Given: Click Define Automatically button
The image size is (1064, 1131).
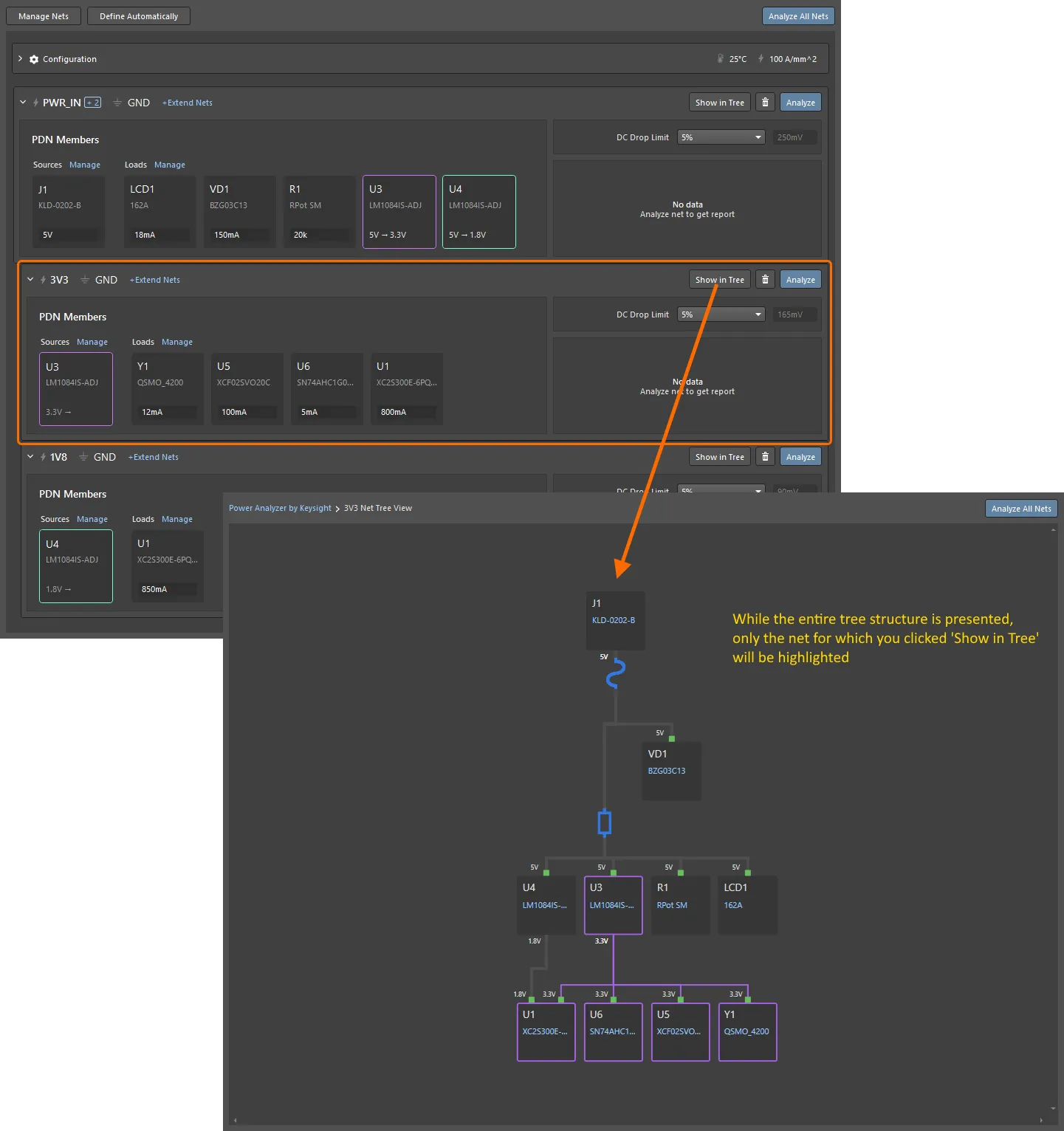Looking at the screenshot, I should (x=139, y=16).
